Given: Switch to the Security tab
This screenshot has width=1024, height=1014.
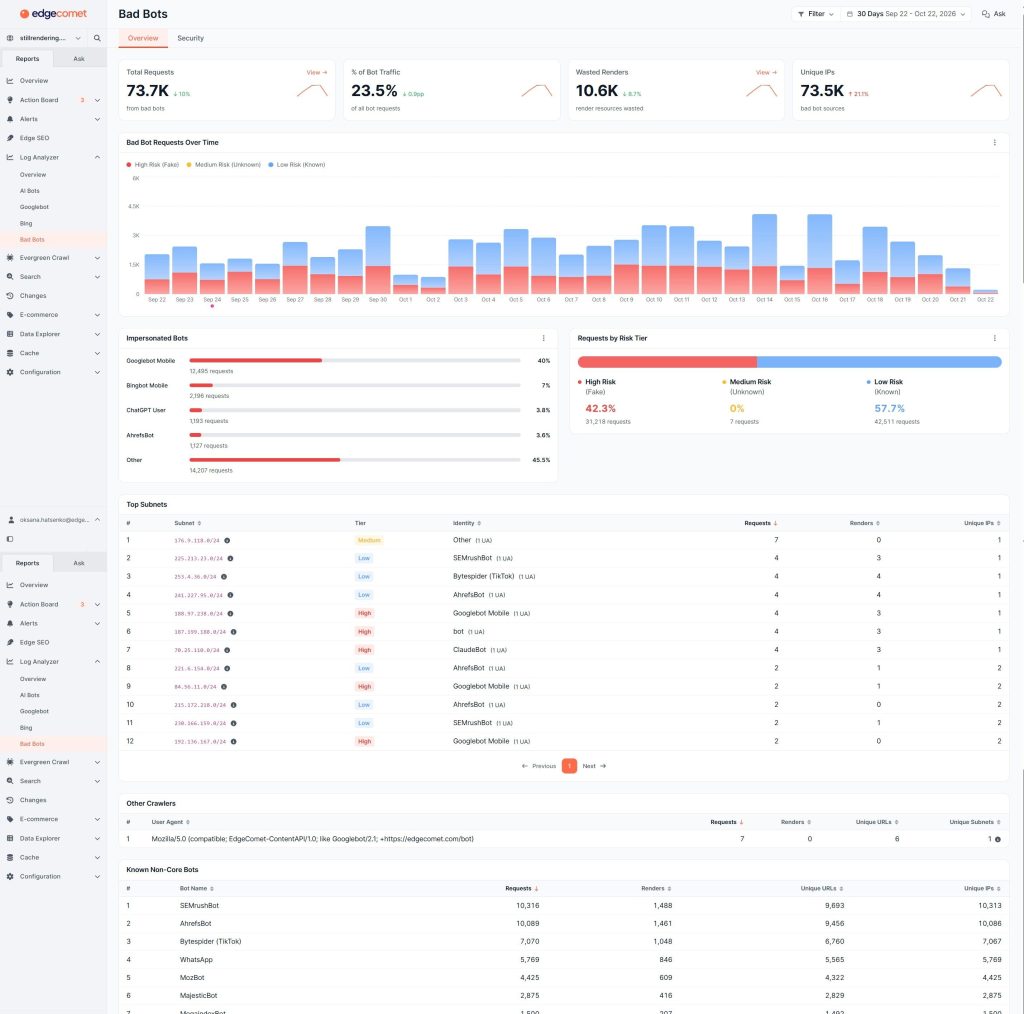Looking at the screenshot, I should 191,38.
